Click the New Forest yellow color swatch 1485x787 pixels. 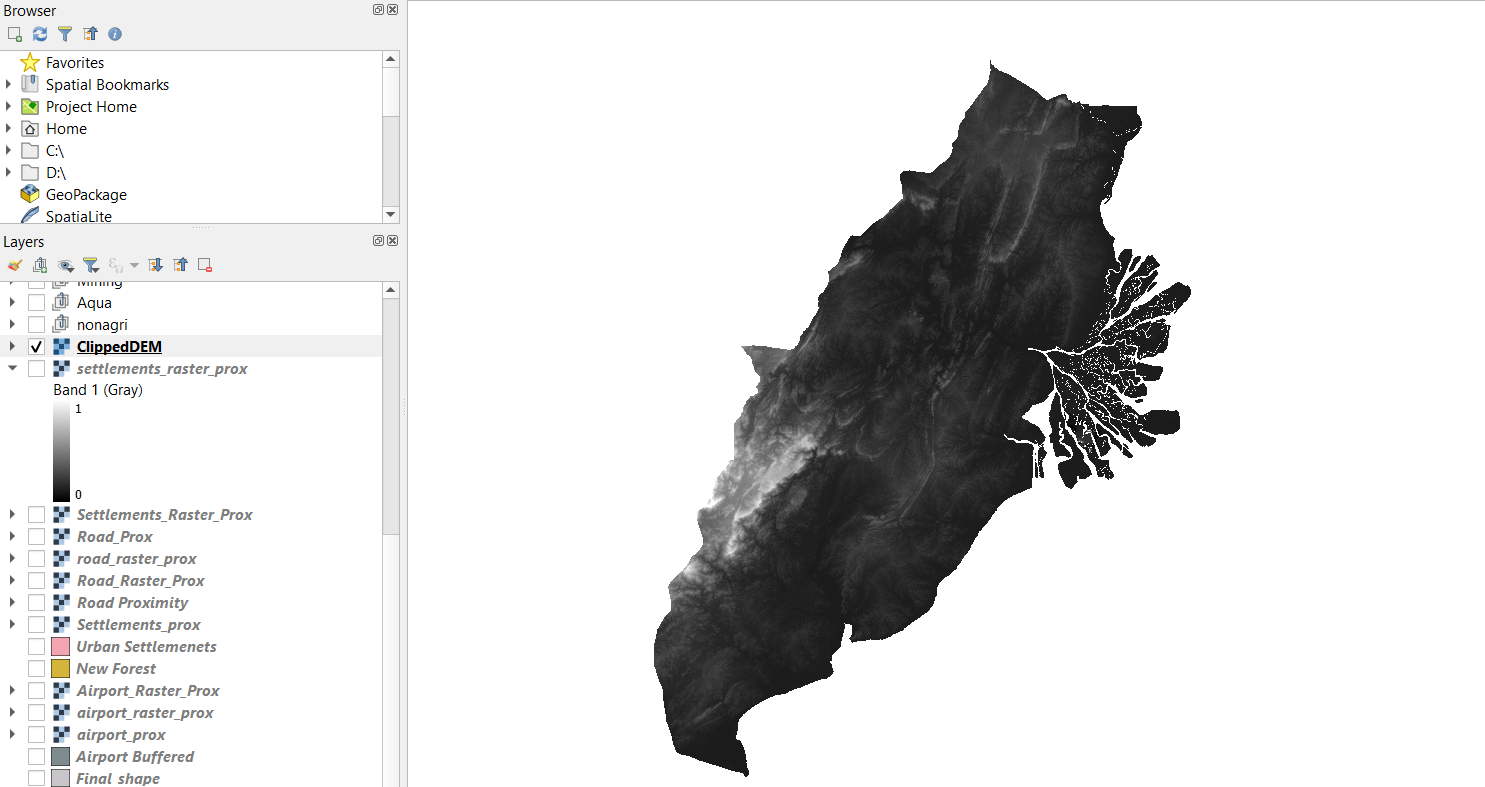(x=61, y=669)
